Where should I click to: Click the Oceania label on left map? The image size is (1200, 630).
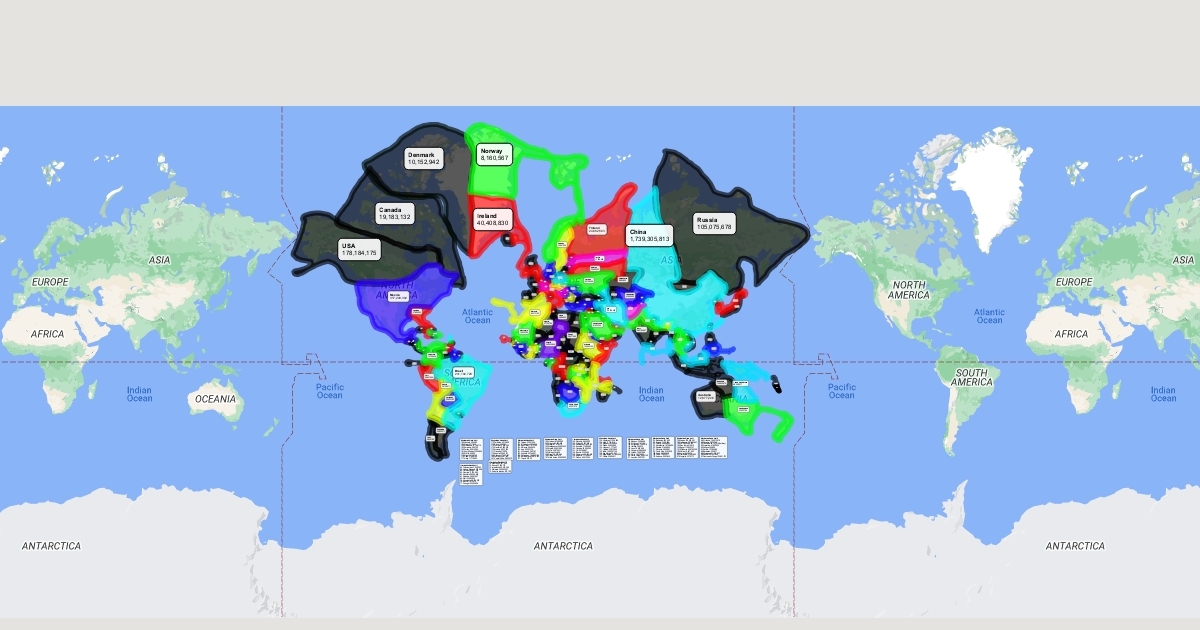tap(215, 399)
